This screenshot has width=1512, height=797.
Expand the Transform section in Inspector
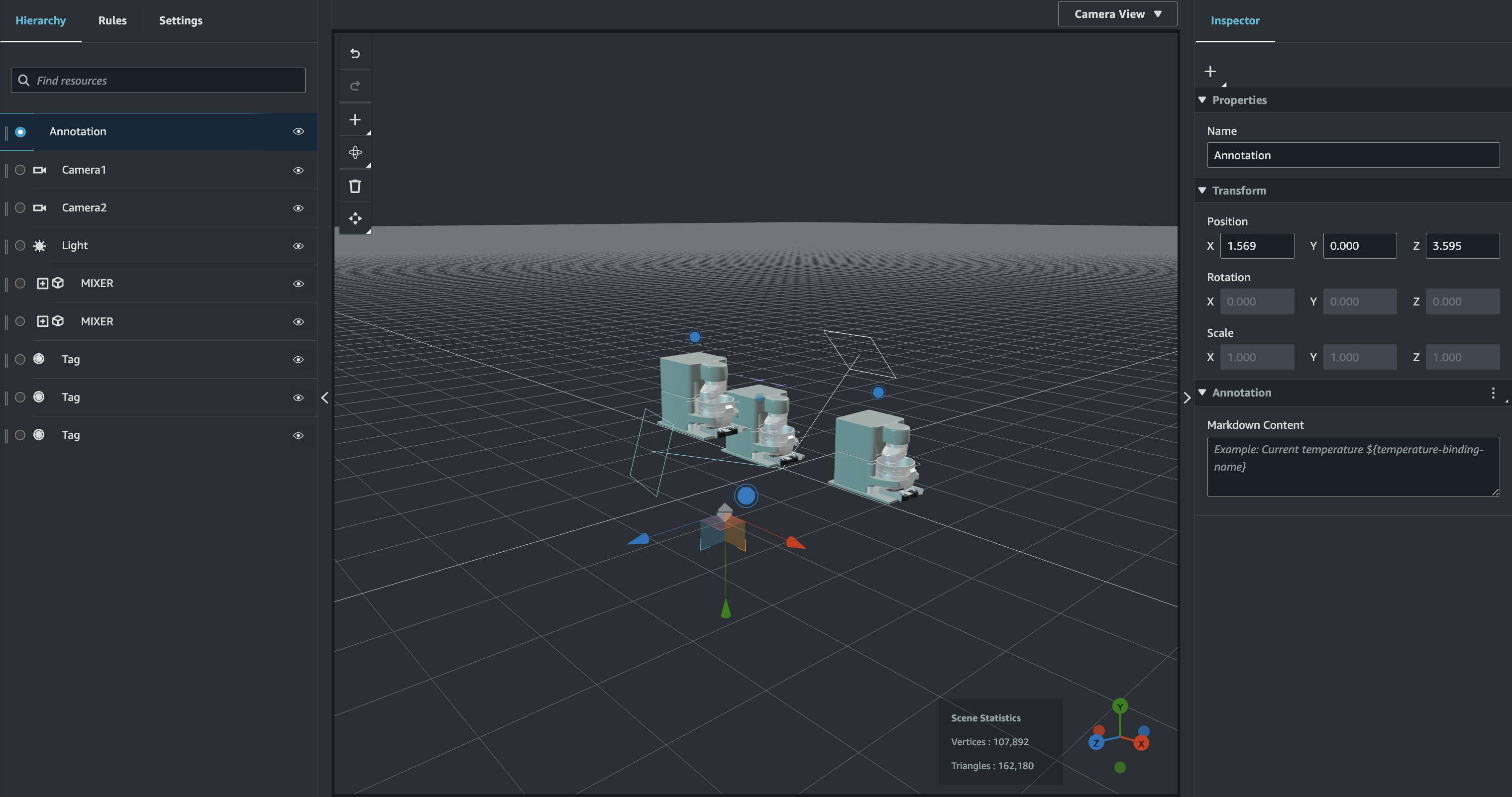tap(1204, 190)
